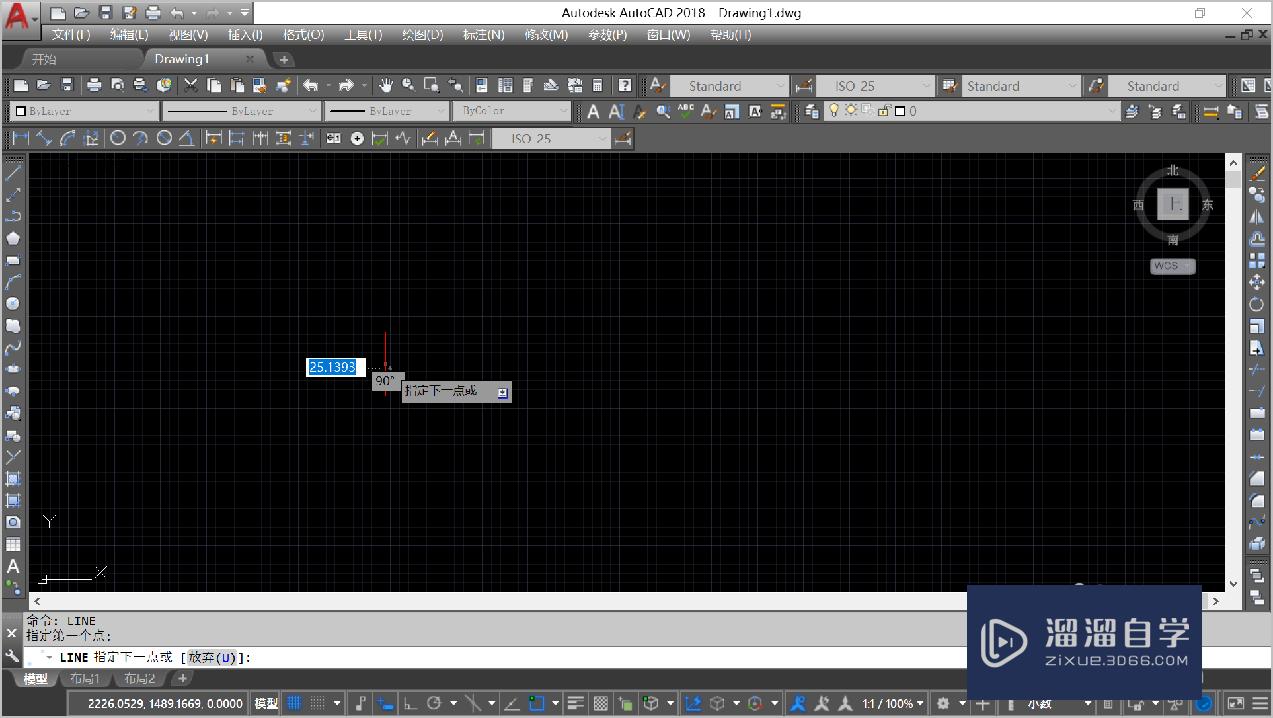Click the Pan hand icon
This screenshot has height=718, width=1273.
pos(385,86)
